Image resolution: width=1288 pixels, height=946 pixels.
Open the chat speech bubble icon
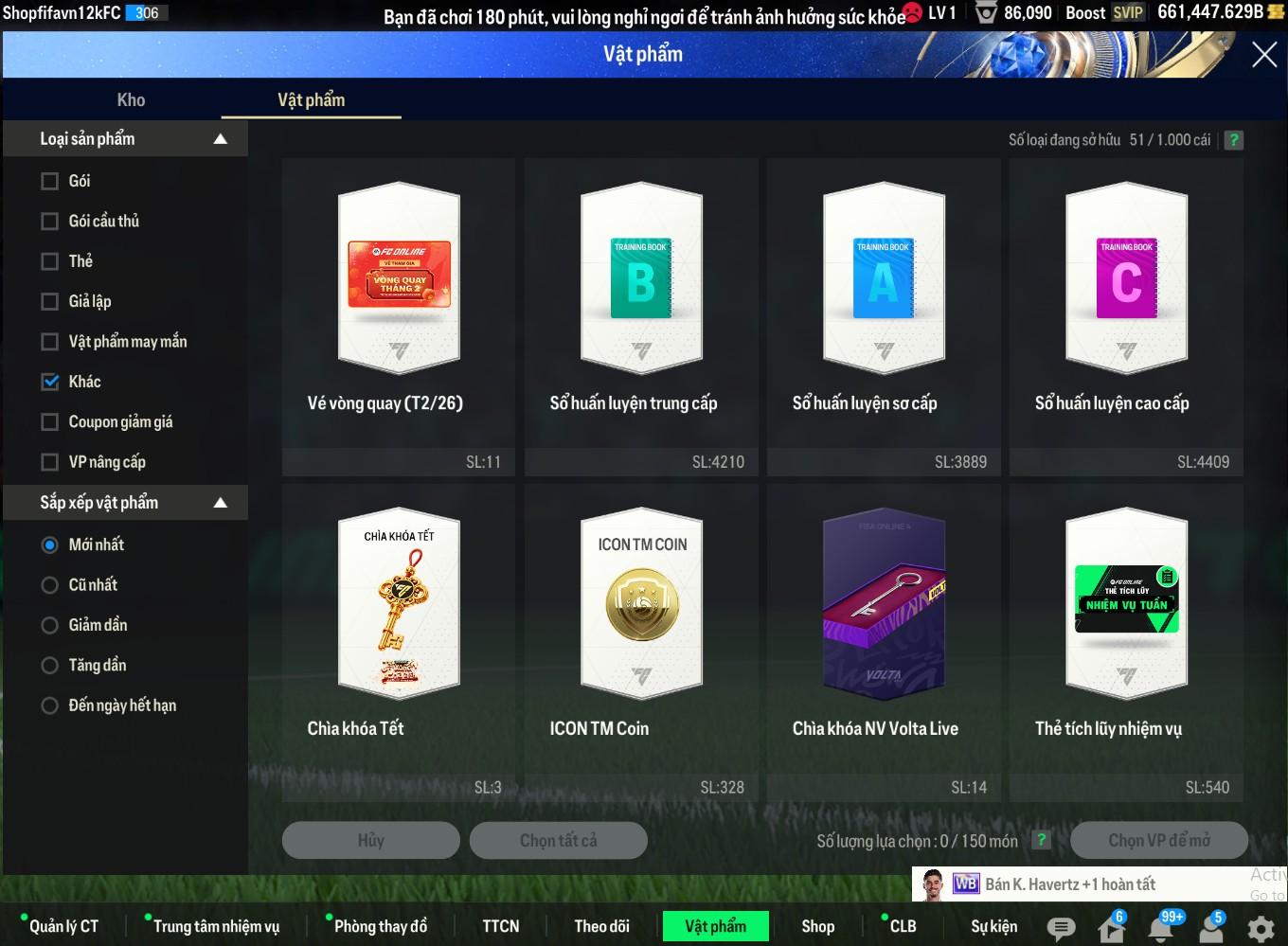coord(1061,928)
